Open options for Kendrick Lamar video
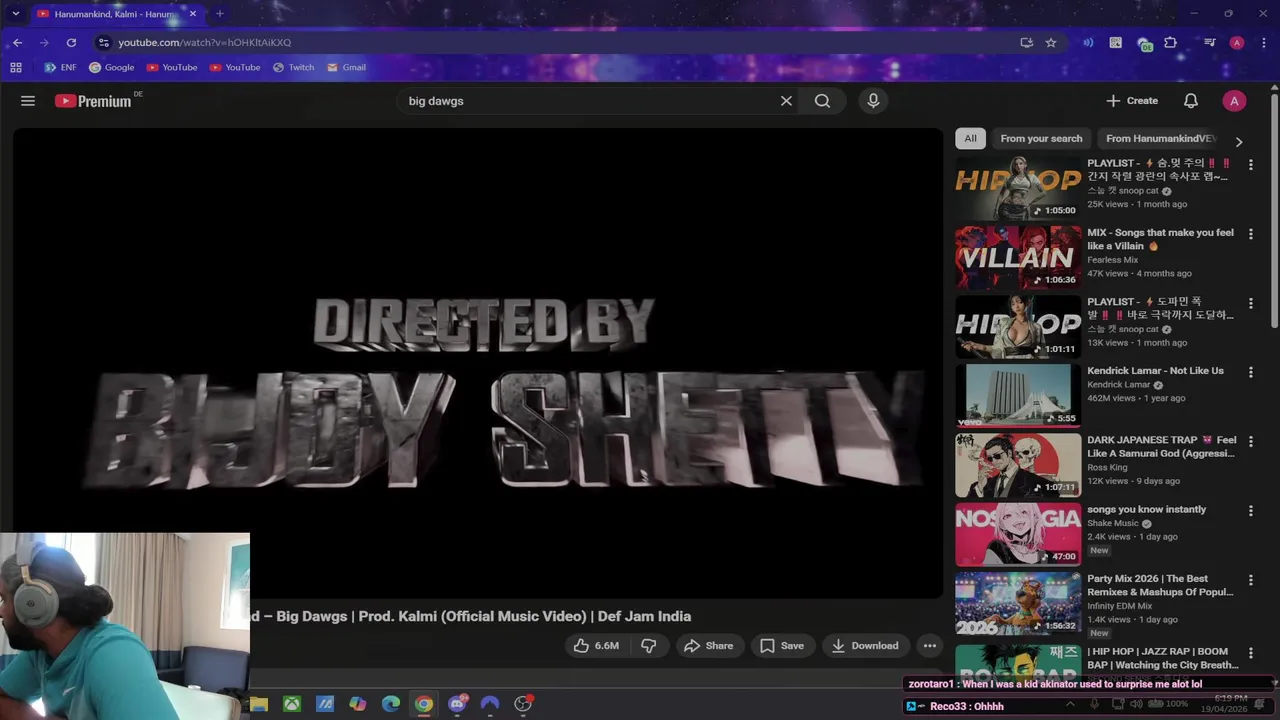Screen dimensions: 1280x720 [x=1250, y=372]
